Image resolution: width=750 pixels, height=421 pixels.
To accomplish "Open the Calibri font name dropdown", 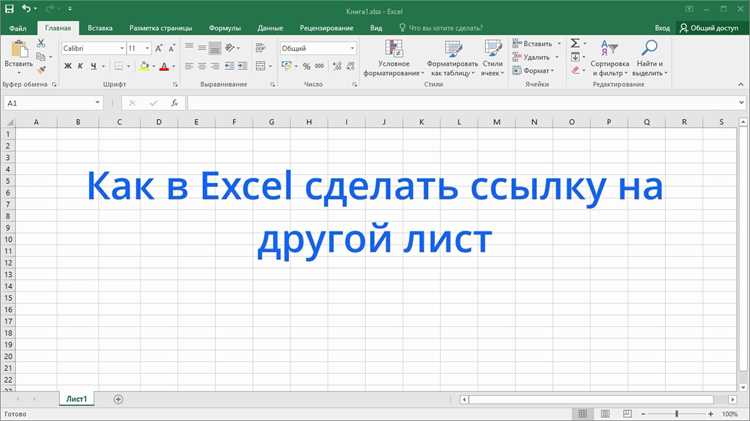I will (x=122, y=48).
